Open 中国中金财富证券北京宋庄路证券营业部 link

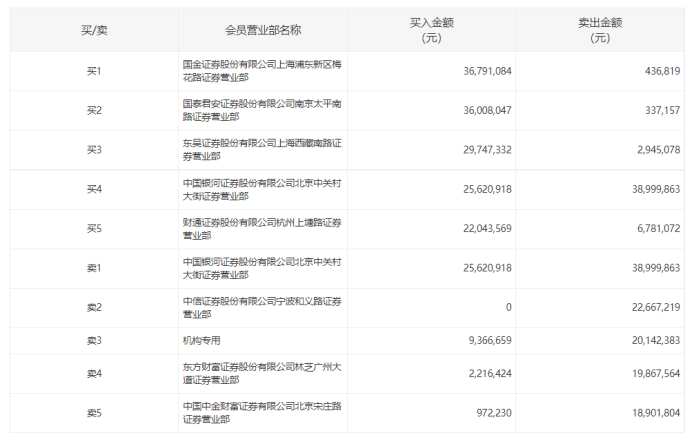click(x=263, y=412)
